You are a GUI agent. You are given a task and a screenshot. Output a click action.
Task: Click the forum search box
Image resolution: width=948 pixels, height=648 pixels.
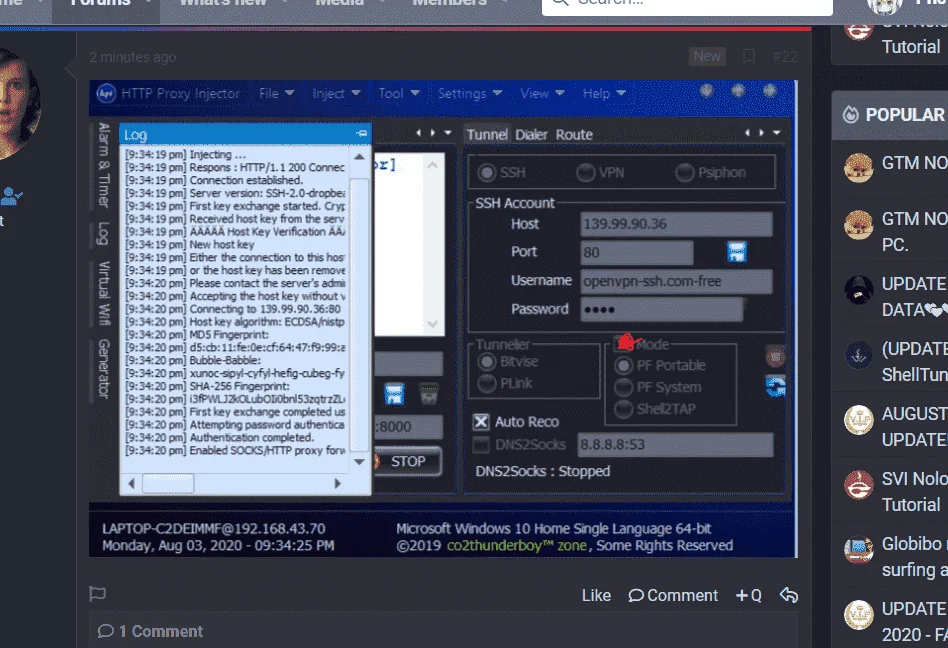[x=687, y=5]
